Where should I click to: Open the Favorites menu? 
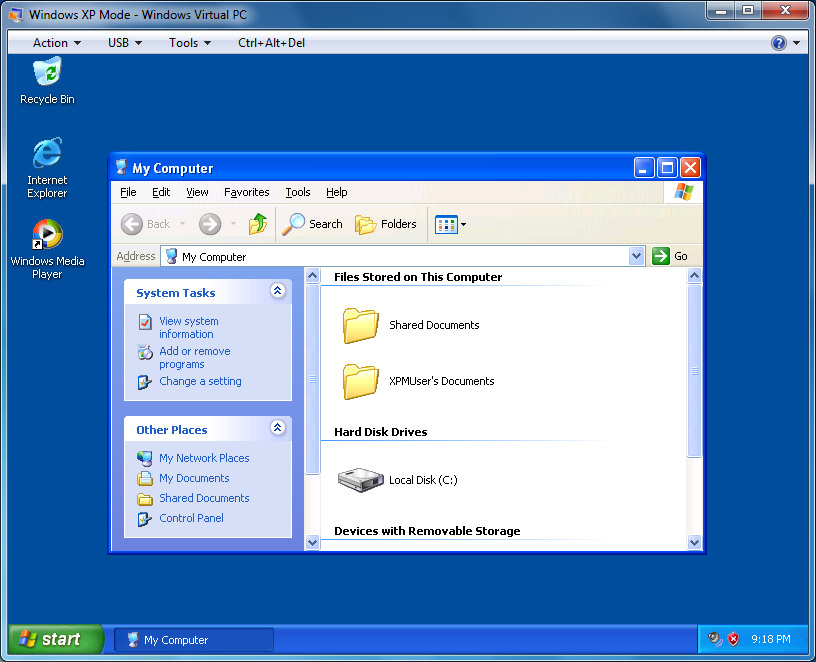click(246, 192)
